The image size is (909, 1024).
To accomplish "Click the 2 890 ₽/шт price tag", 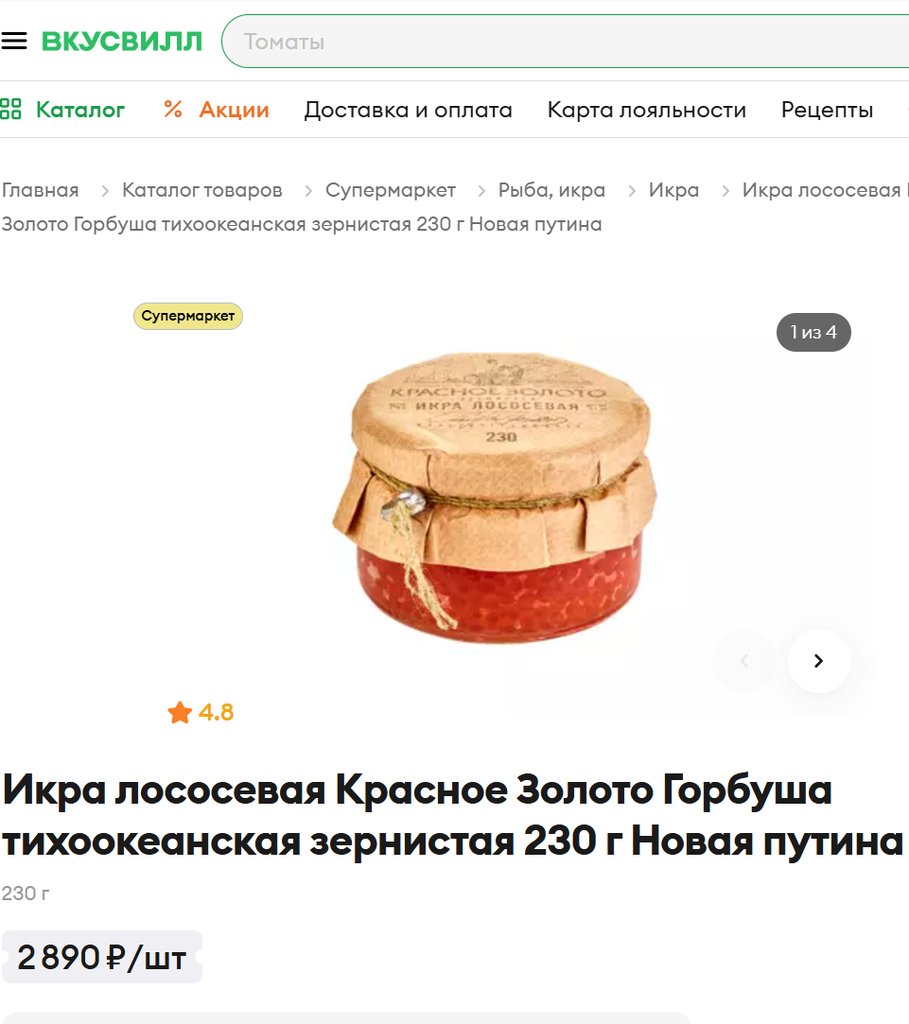I will tap(102, 957).
